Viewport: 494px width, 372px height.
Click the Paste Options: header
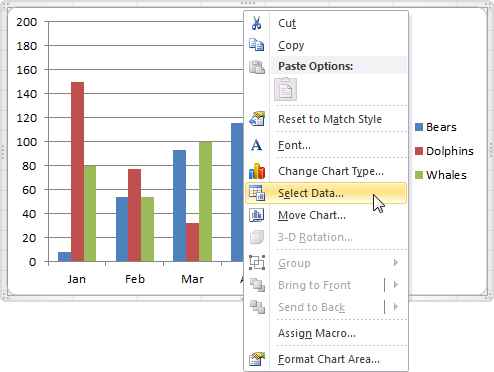click(316, 66)
